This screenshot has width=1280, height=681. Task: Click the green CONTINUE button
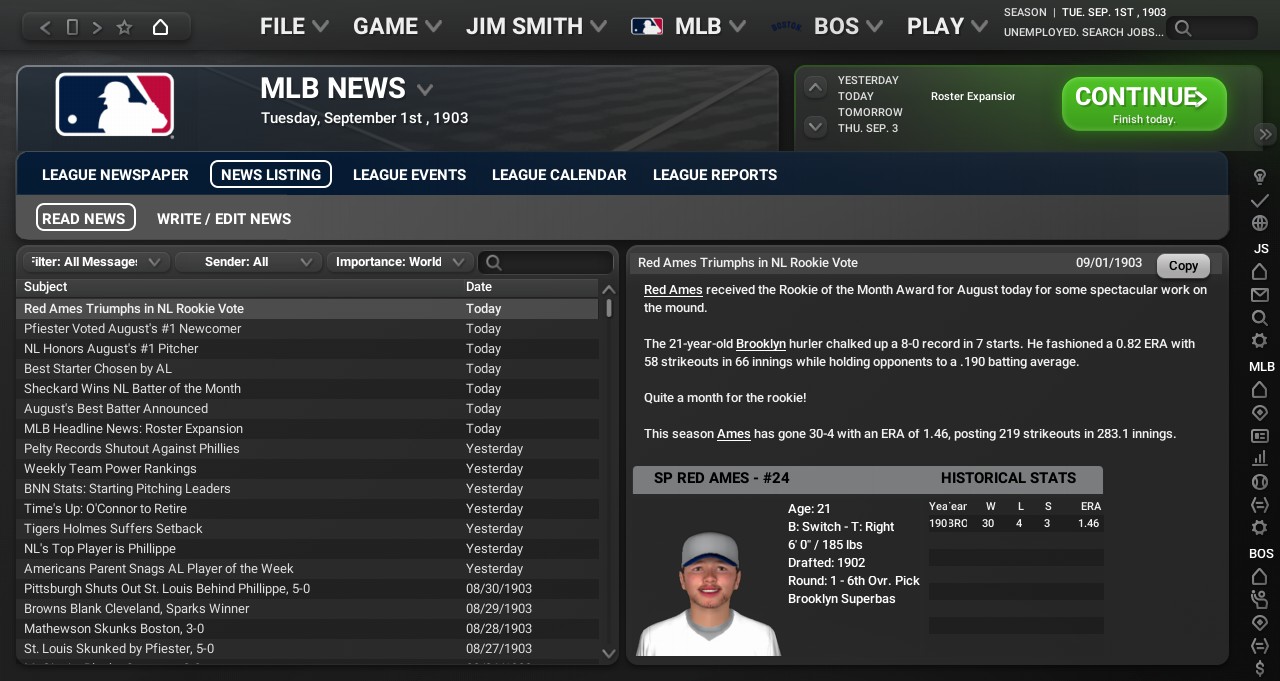point(1144,104)
